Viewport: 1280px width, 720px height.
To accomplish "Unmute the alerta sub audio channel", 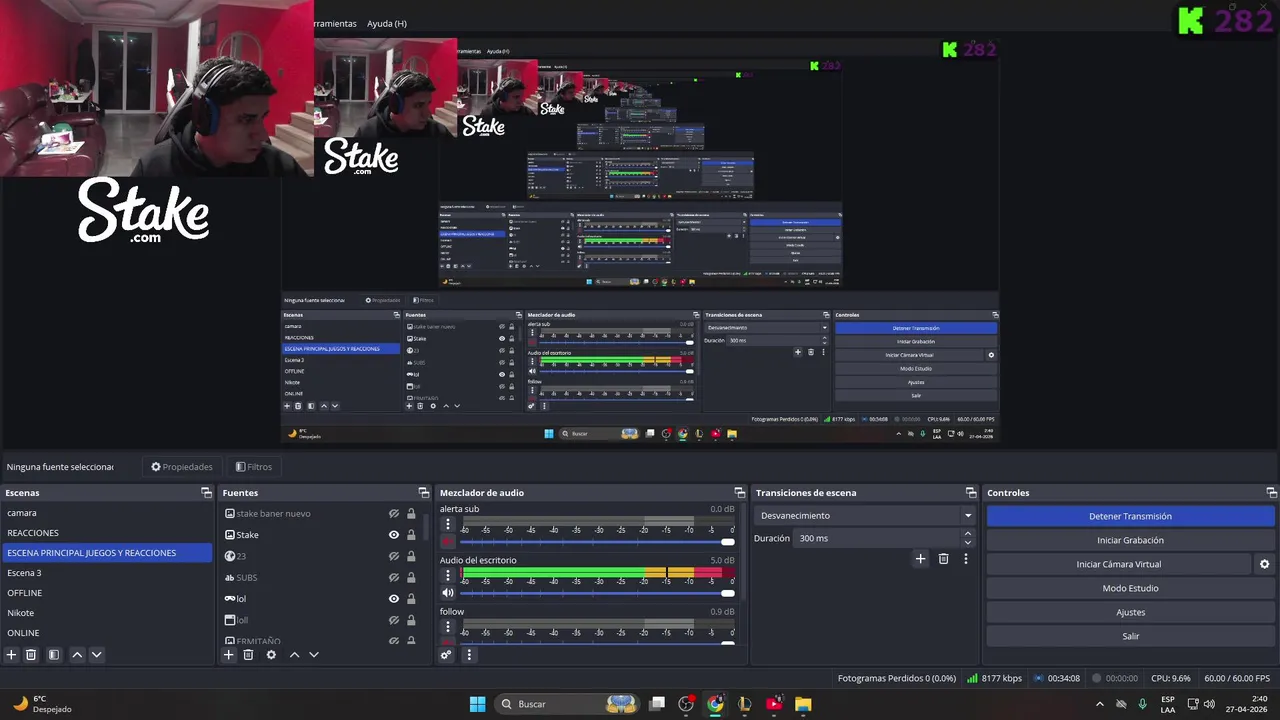I will point(448,542).
